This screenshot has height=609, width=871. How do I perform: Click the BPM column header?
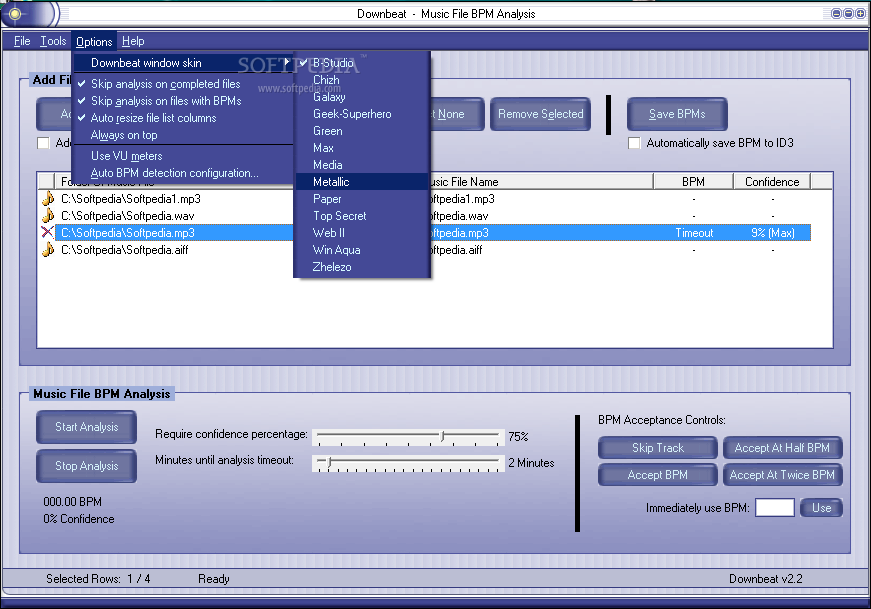(x=693, y=182)
